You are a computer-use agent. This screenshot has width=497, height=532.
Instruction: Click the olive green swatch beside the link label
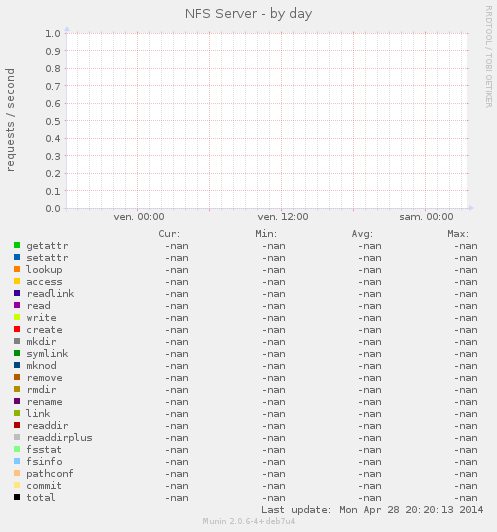click(x=17, y=413)
